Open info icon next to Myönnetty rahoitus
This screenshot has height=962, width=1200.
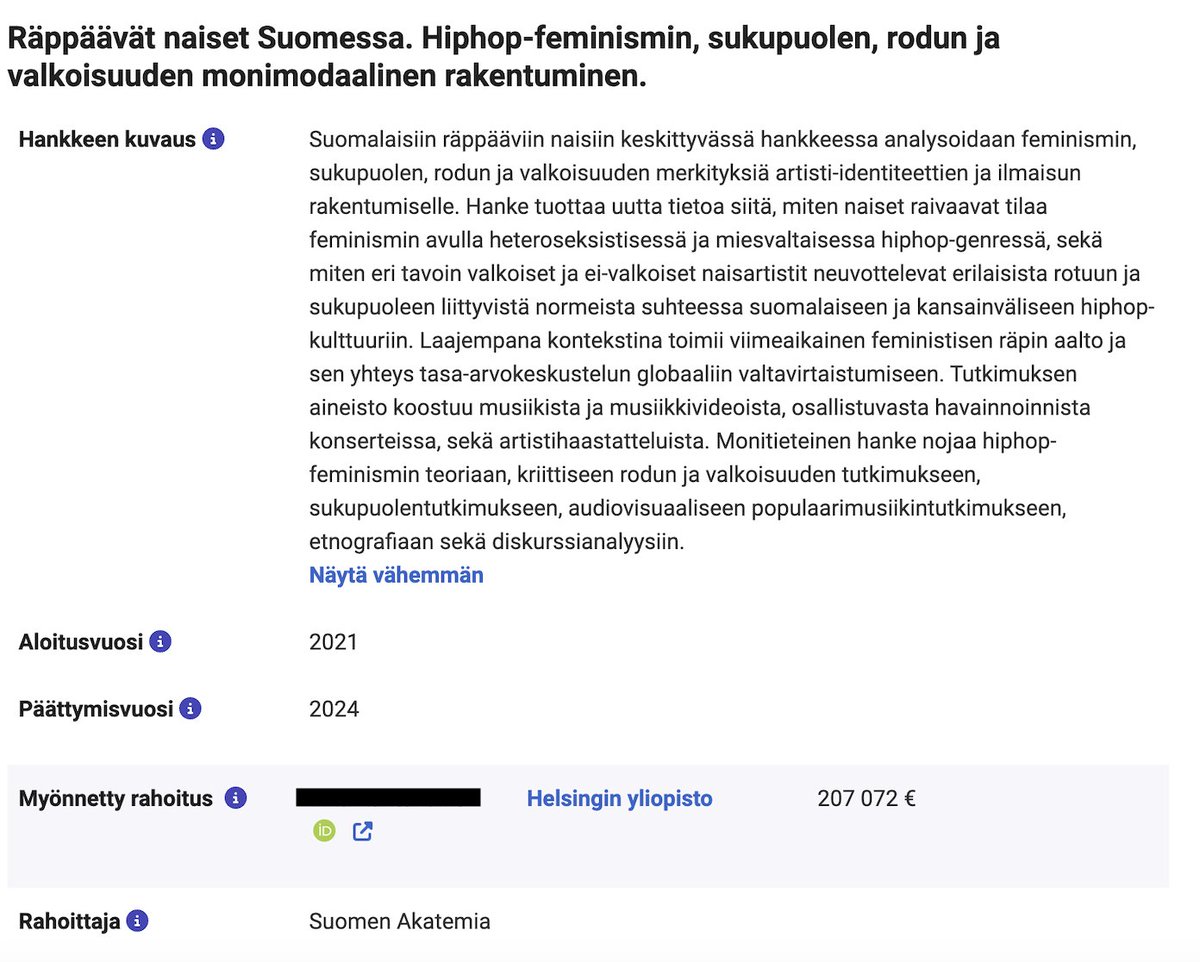click(x=236, y=798)
